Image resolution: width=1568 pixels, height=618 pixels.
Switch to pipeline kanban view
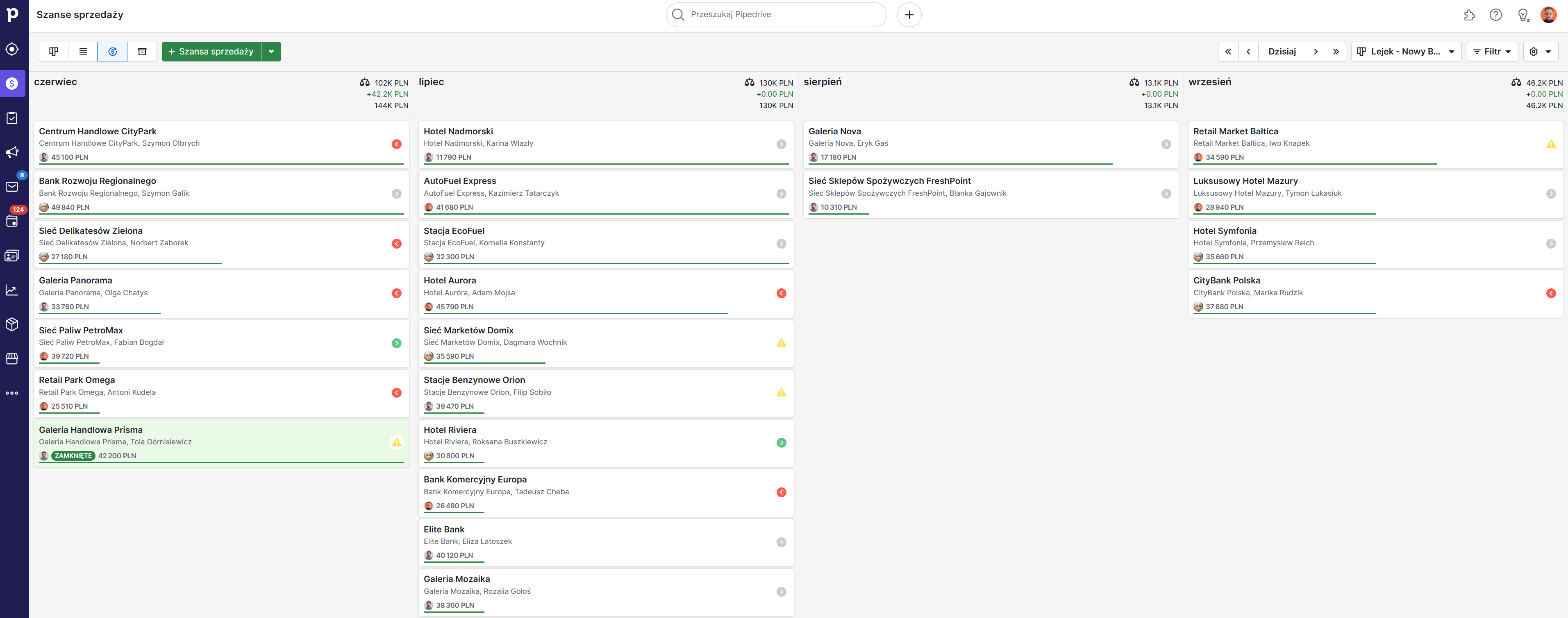coord(54,52)
